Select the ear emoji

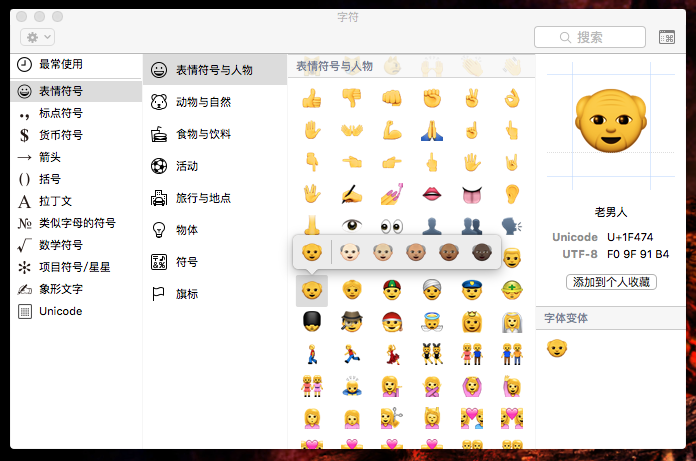tap(512, 194)
